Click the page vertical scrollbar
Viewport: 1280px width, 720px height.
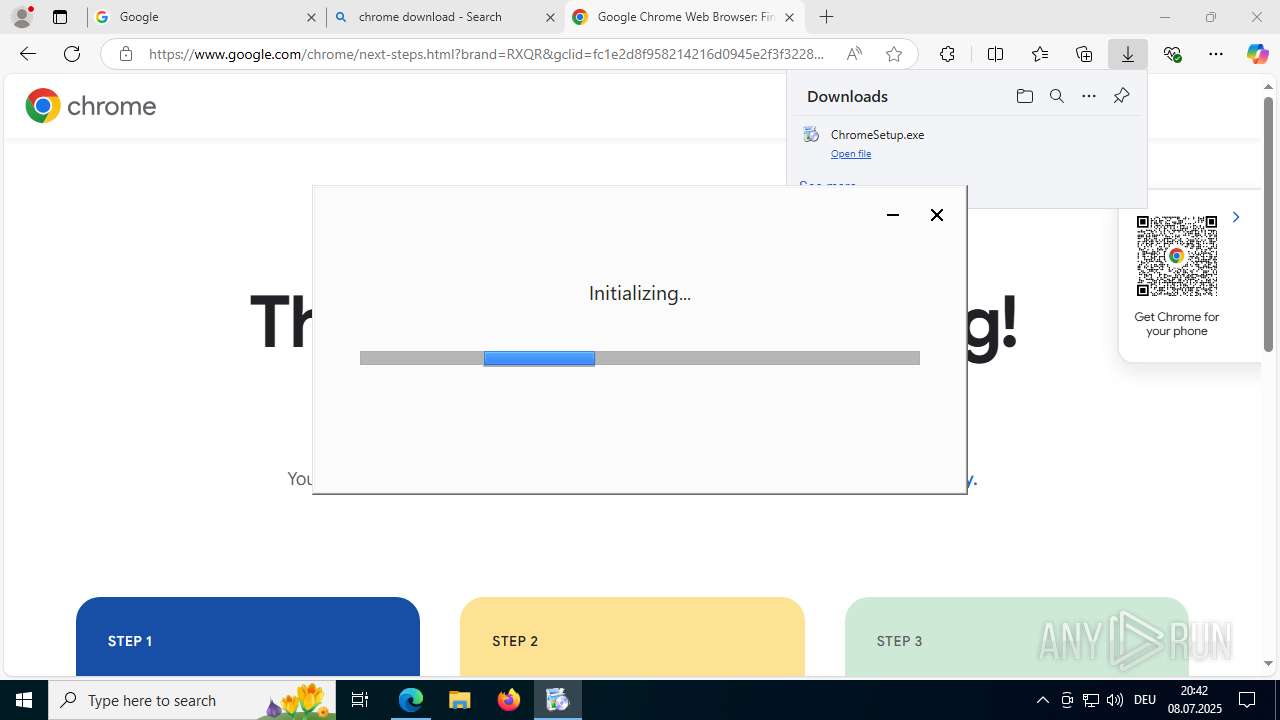1268,224
